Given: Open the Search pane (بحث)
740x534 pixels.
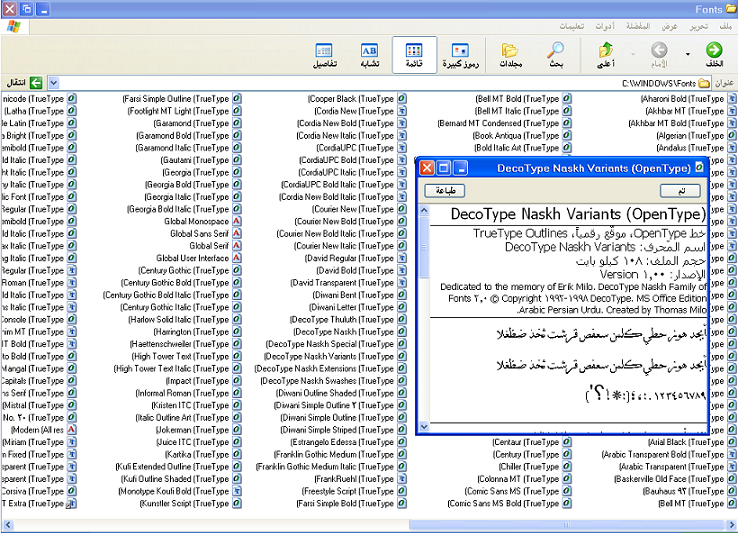Looking at the screenshot, I should coord(555,56).
